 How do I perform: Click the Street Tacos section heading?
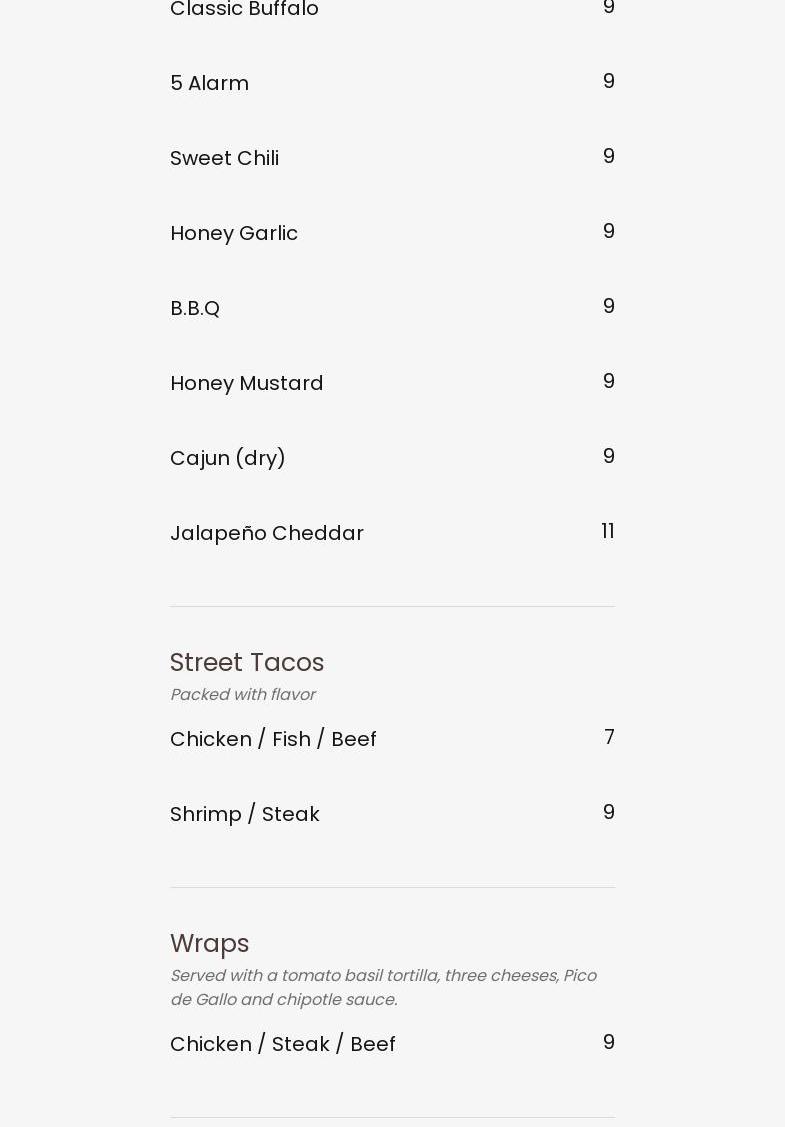pyautogui.click(x=247, y=662)
